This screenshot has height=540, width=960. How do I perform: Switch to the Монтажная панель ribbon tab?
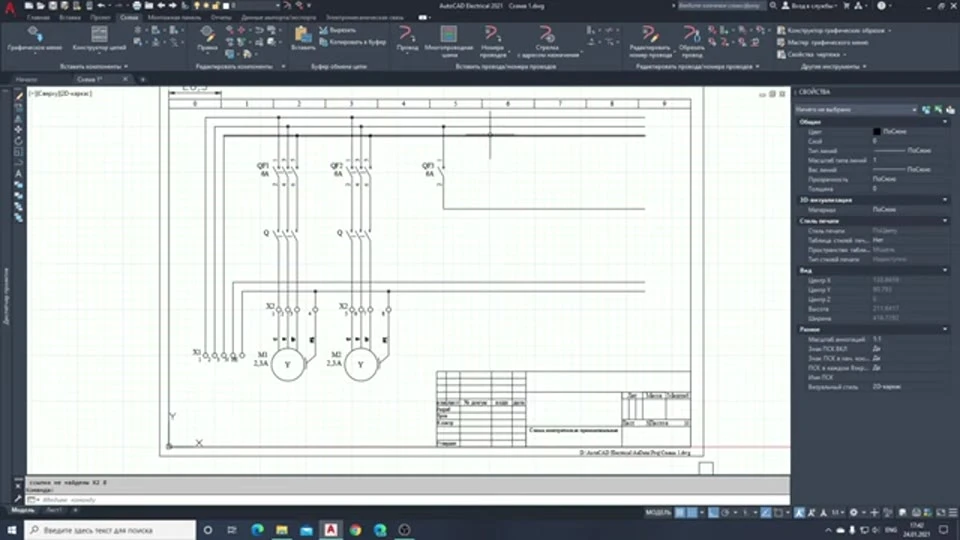[x=174, y=18]
